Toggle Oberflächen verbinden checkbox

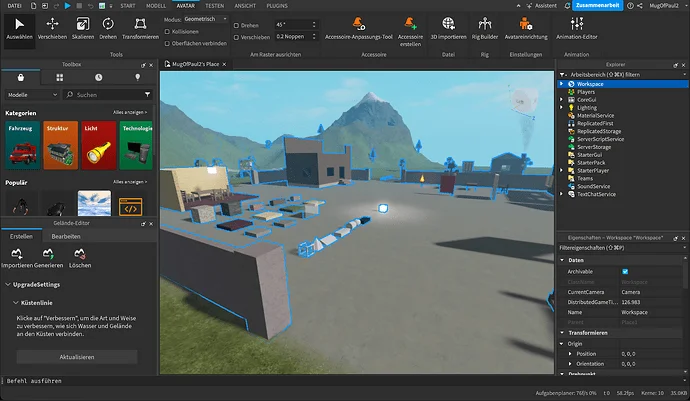coord(167,44)
